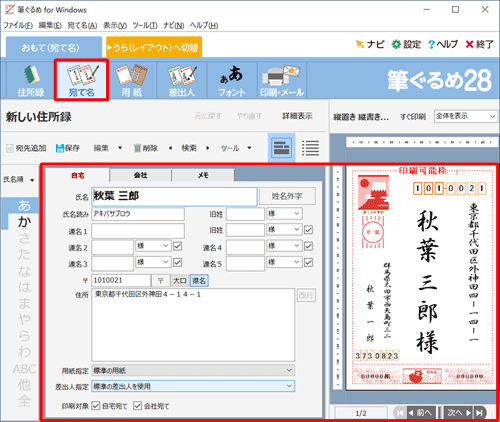Open the 連名3 honorific dropdown

(153, 262)
